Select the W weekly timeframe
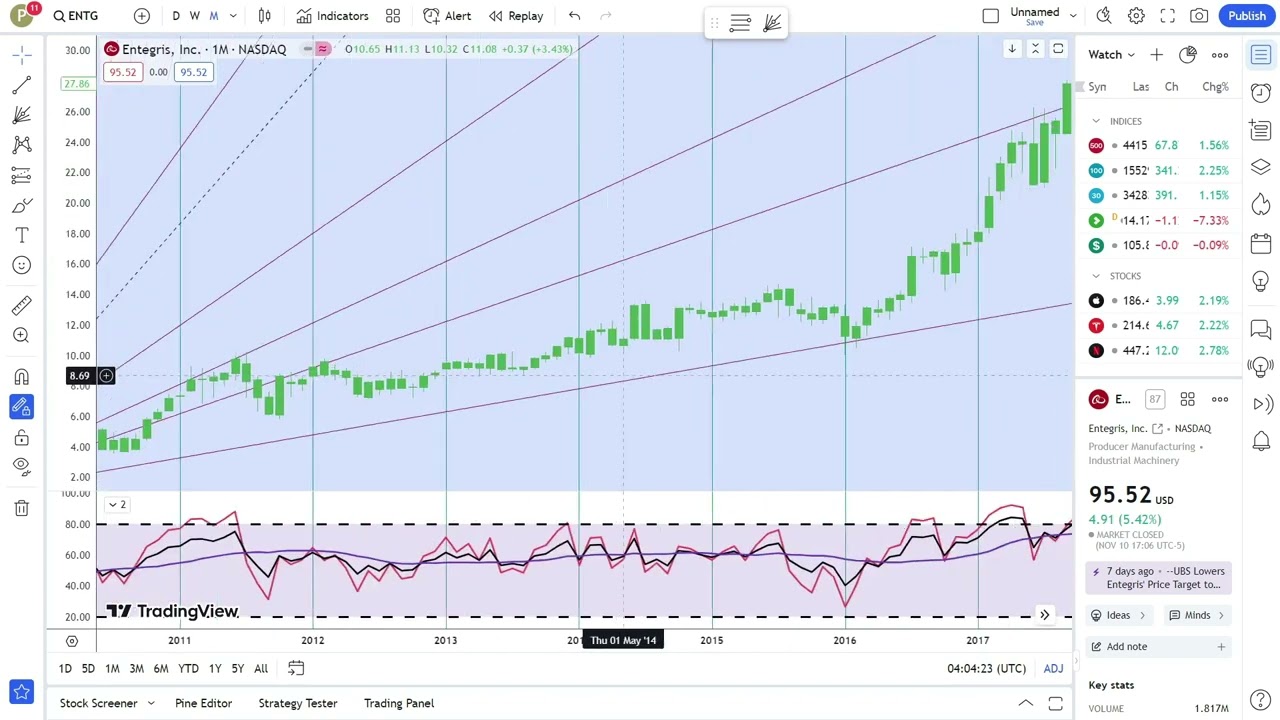Screen dimensions: 1280x720 tap(195, 16)
